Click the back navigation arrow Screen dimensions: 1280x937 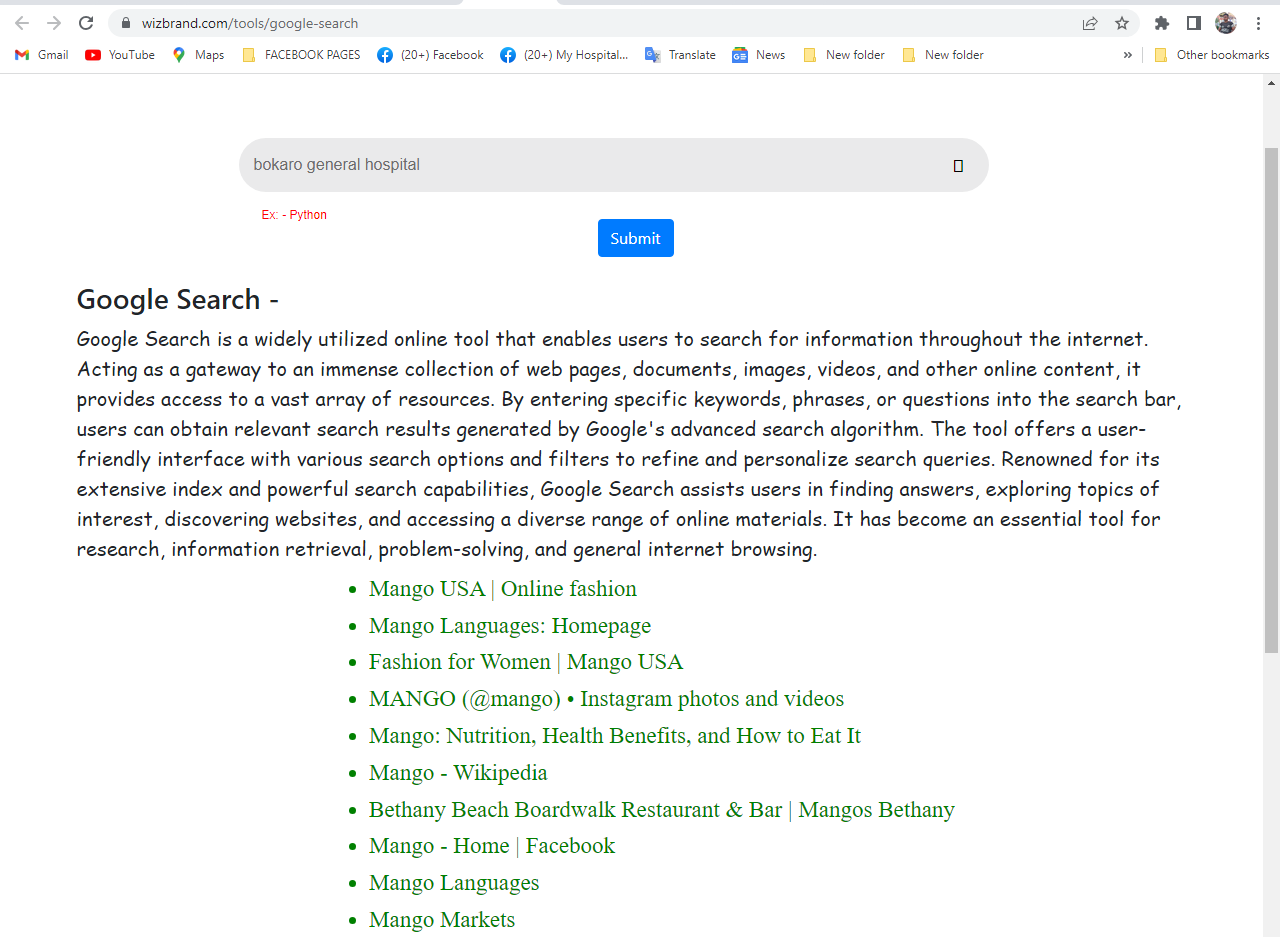[x=20, y=22]
